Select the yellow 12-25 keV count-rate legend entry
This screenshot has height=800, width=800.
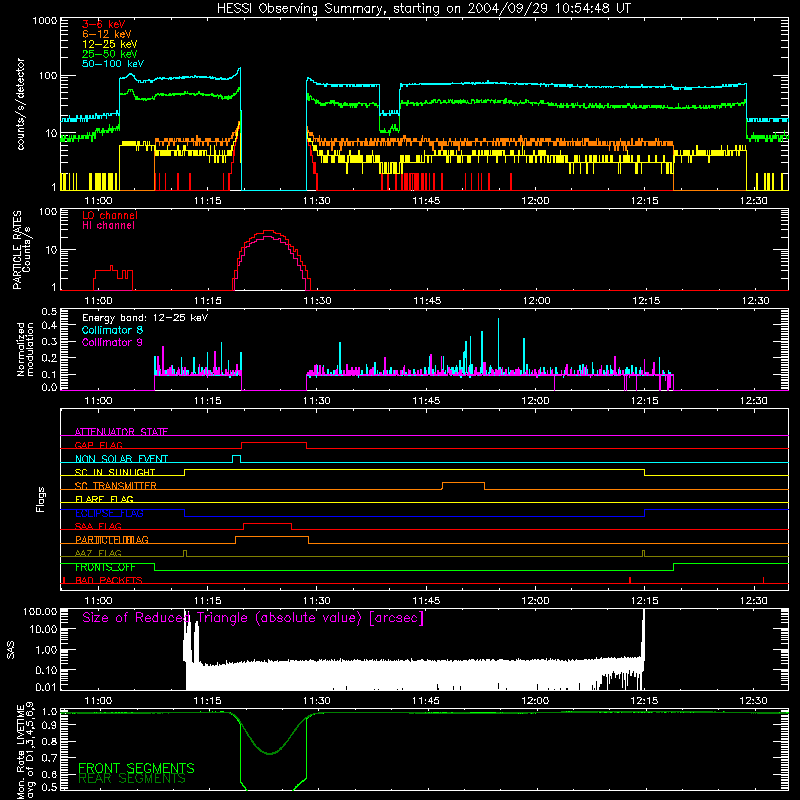(x=109, y=44)
